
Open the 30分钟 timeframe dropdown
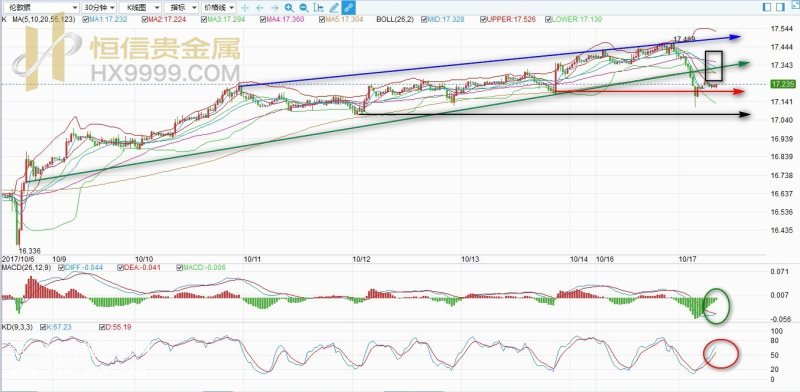click(99, 8)
